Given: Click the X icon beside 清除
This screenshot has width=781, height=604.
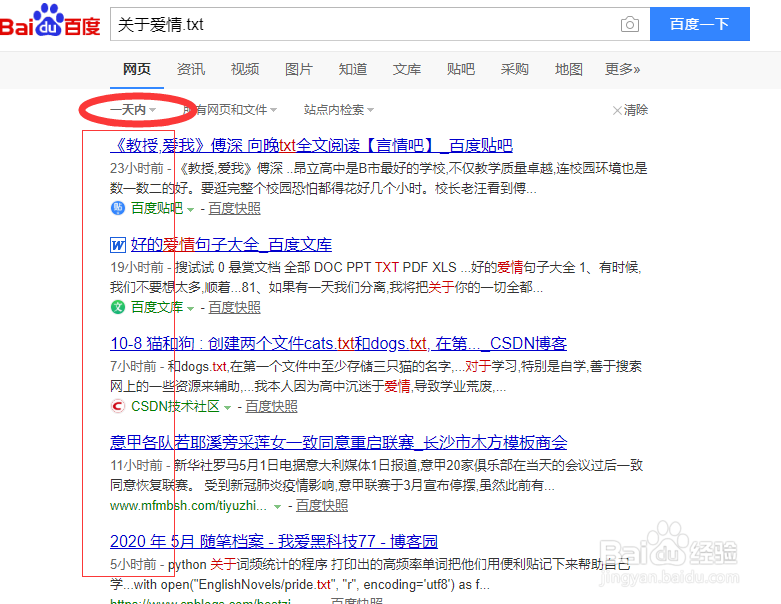Looking at the screenshot, I should click(x=617, y=110).
